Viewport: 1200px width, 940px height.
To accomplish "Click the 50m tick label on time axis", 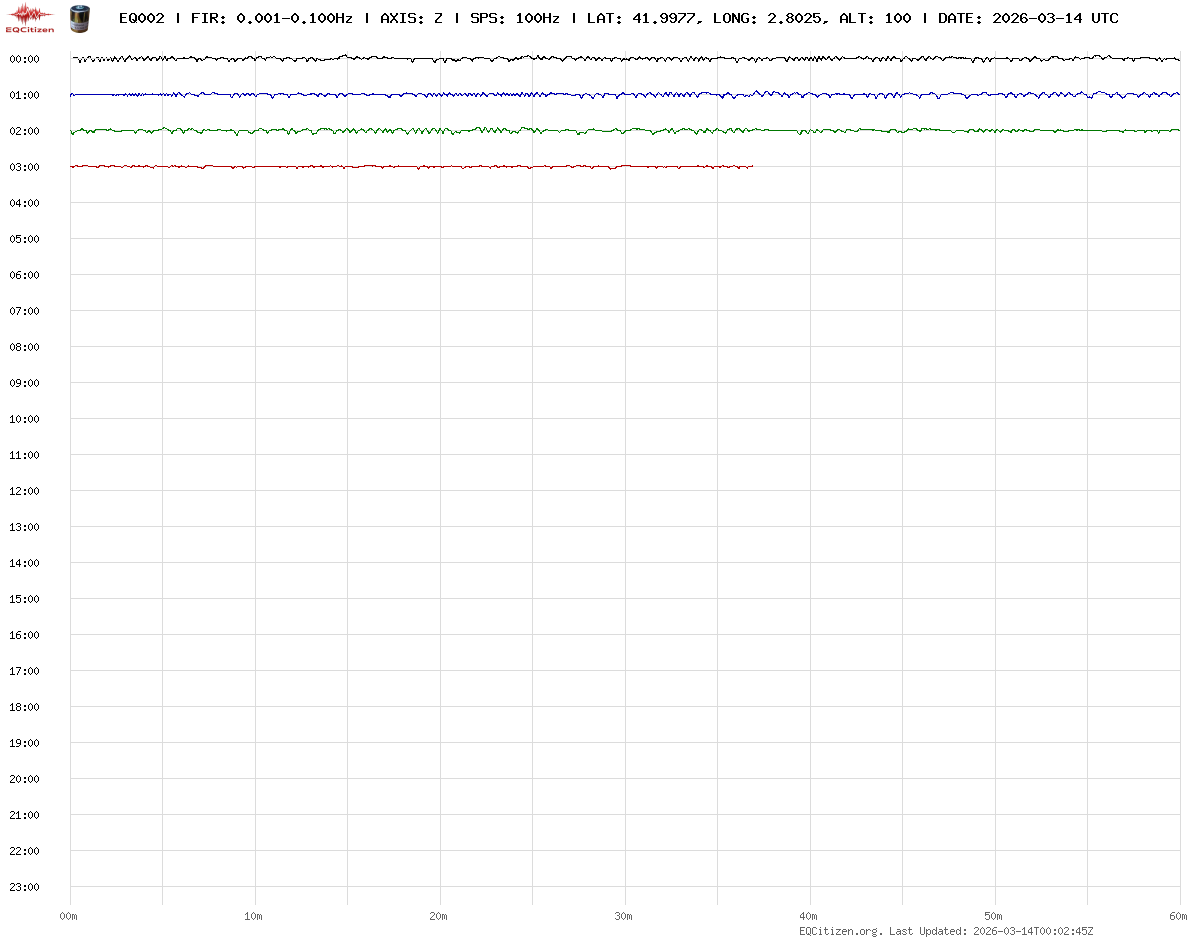I will pyautogui.click(x=993, y=916).
